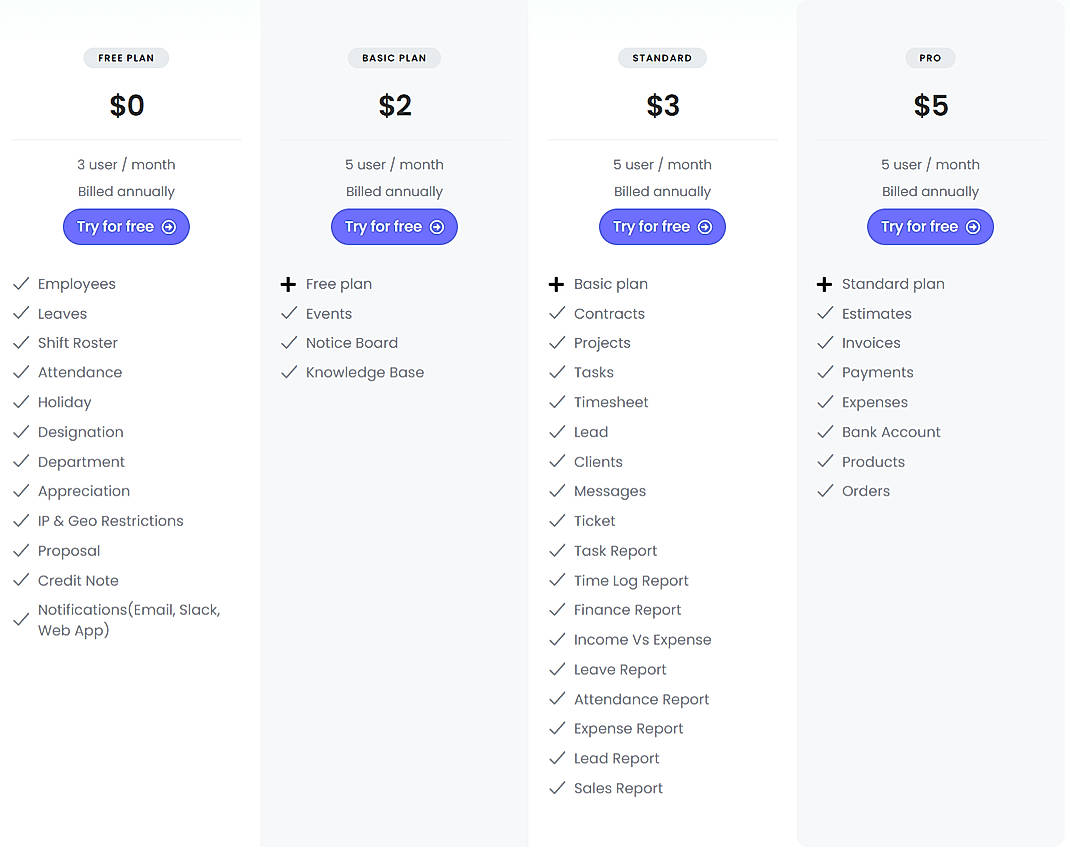1070x858 pixels.
Task: Toggle the Timesheet feature in Standard plan
Action: point(610,402)
